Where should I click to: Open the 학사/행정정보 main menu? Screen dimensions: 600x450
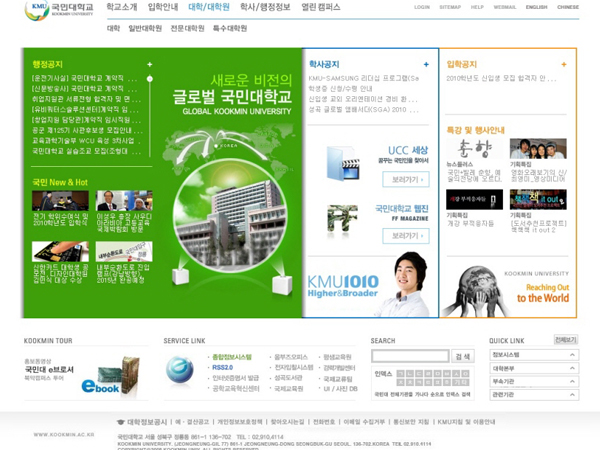[265, 7]
